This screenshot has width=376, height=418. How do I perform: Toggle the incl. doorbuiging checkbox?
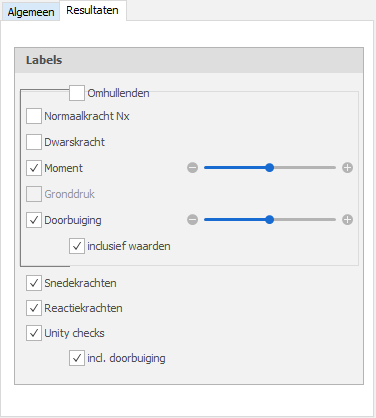[x=77, y=358]
